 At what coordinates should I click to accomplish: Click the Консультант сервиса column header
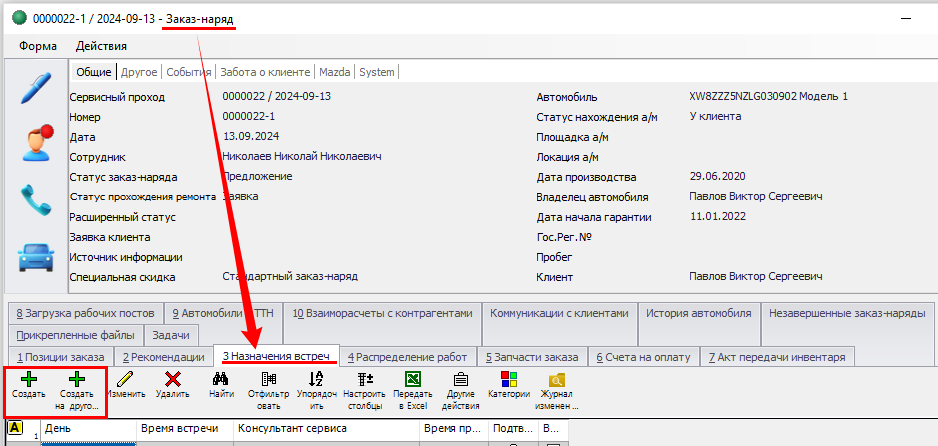(291, 428)
